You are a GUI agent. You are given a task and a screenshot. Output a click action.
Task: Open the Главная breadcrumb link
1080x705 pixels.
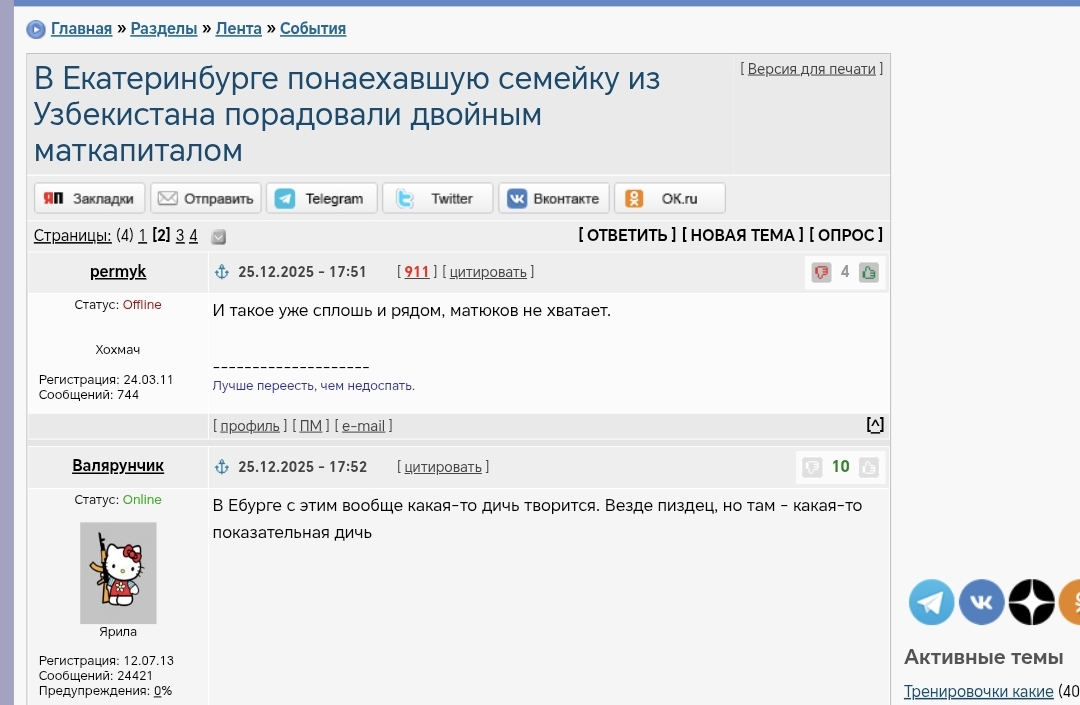point(81,29)
